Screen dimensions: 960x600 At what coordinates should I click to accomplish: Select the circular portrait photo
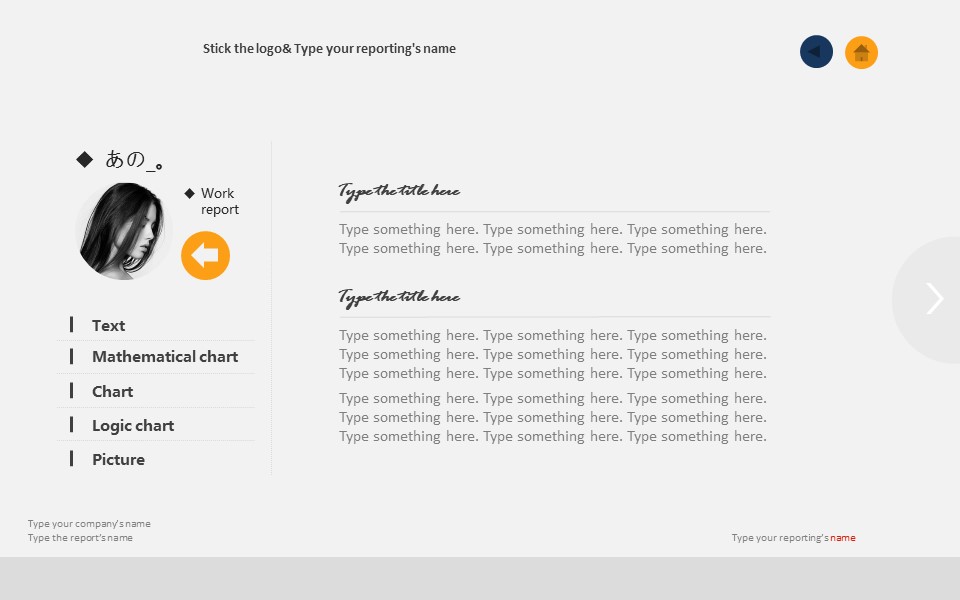124,231
